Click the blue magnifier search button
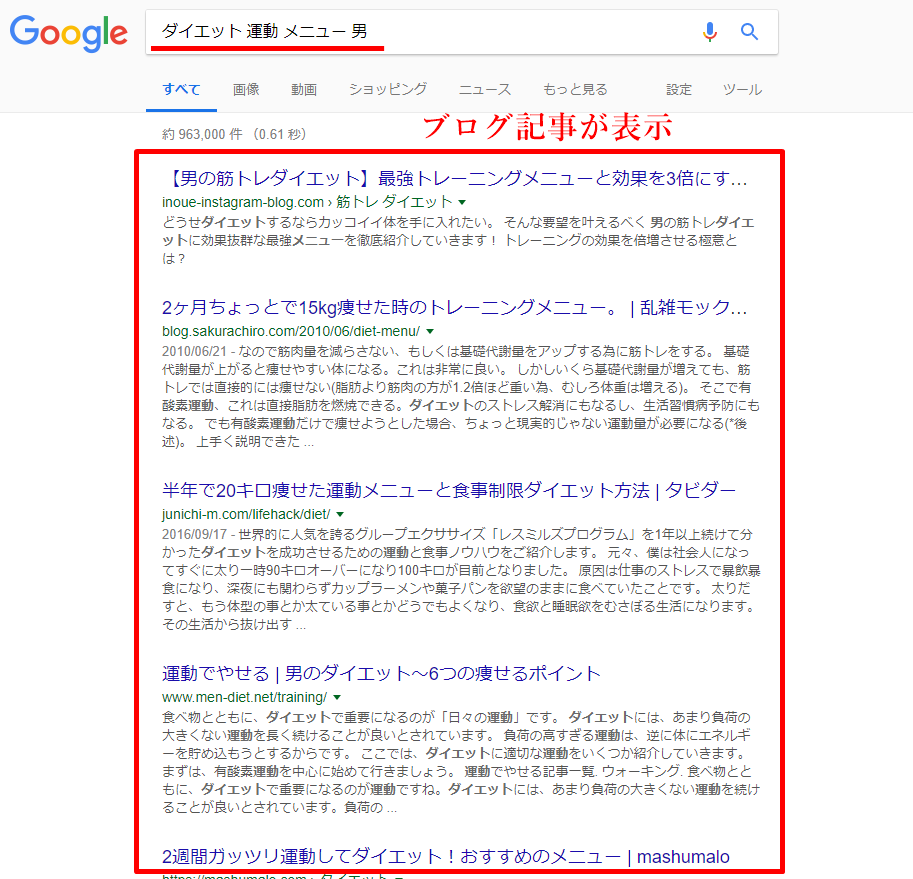The height and width of the screenshot is (879, 913). pyautogui.click(x=749, y=31)
